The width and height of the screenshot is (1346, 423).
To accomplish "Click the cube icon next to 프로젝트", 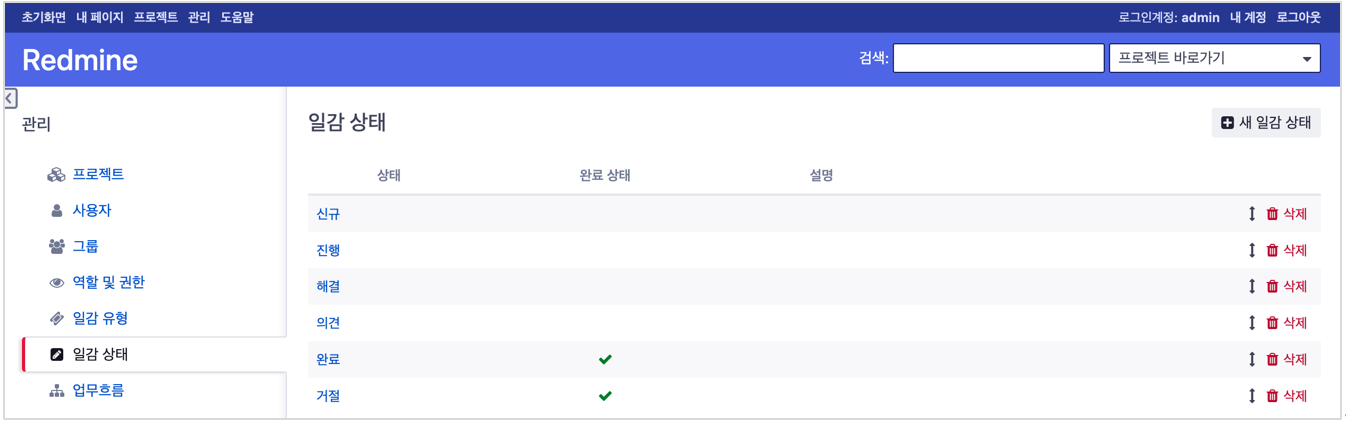I will (56, 175).
